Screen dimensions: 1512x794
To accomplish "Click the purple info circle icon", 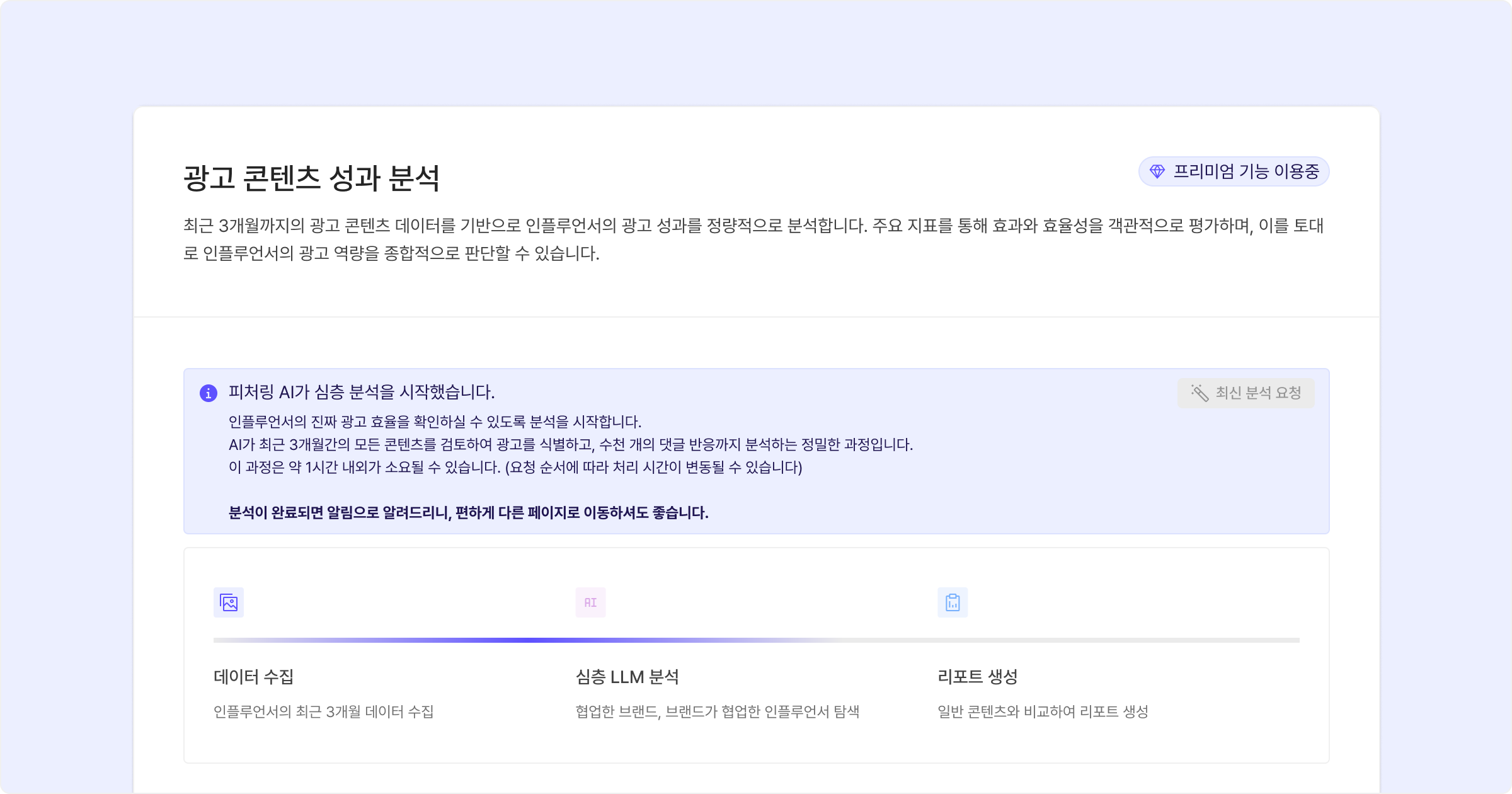I will pyautogui.click(x=209, y=393).
